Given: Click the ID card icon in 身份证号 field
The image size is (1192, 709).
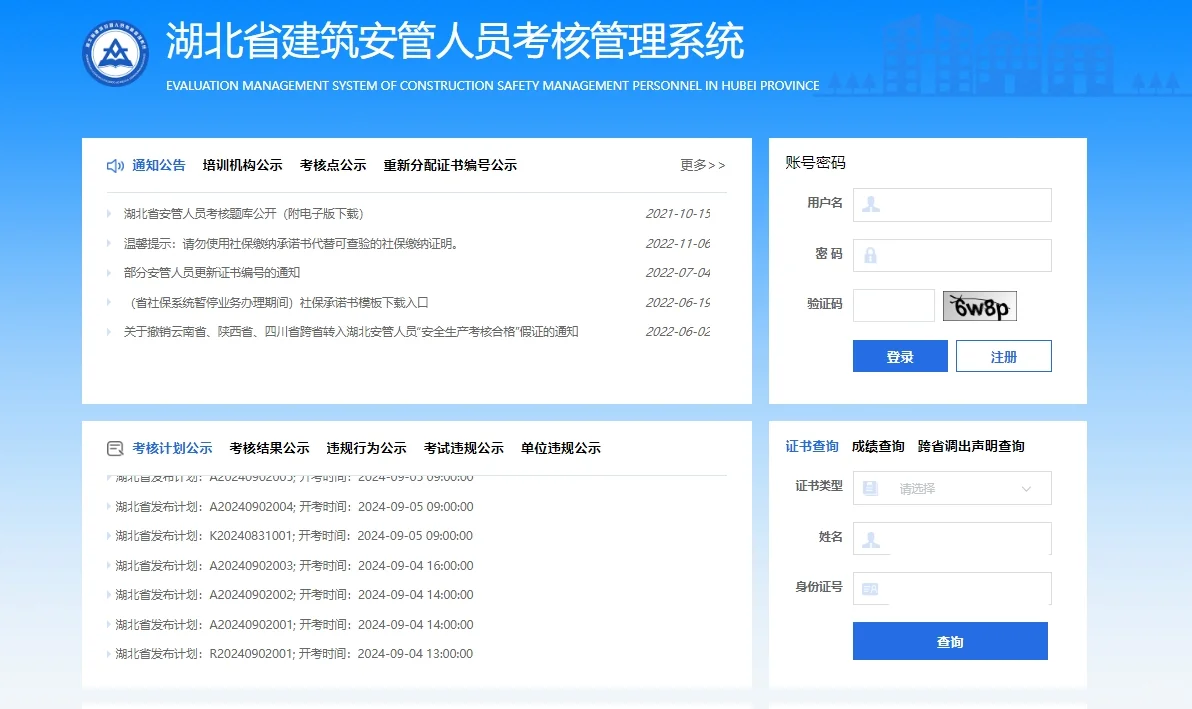Looking at the screenshot, I should (x=871, y=589).
